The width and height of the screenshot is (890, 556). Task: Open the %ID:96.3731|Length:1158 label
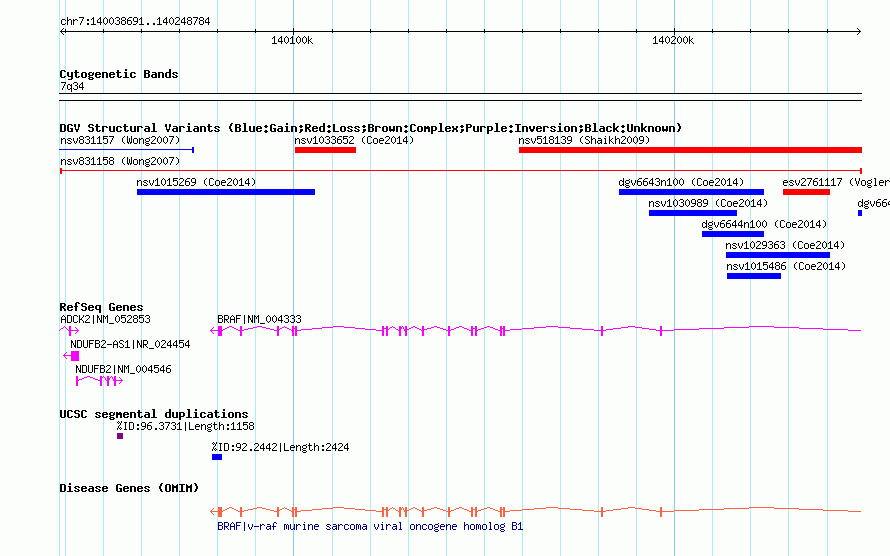tap(186, 426)
